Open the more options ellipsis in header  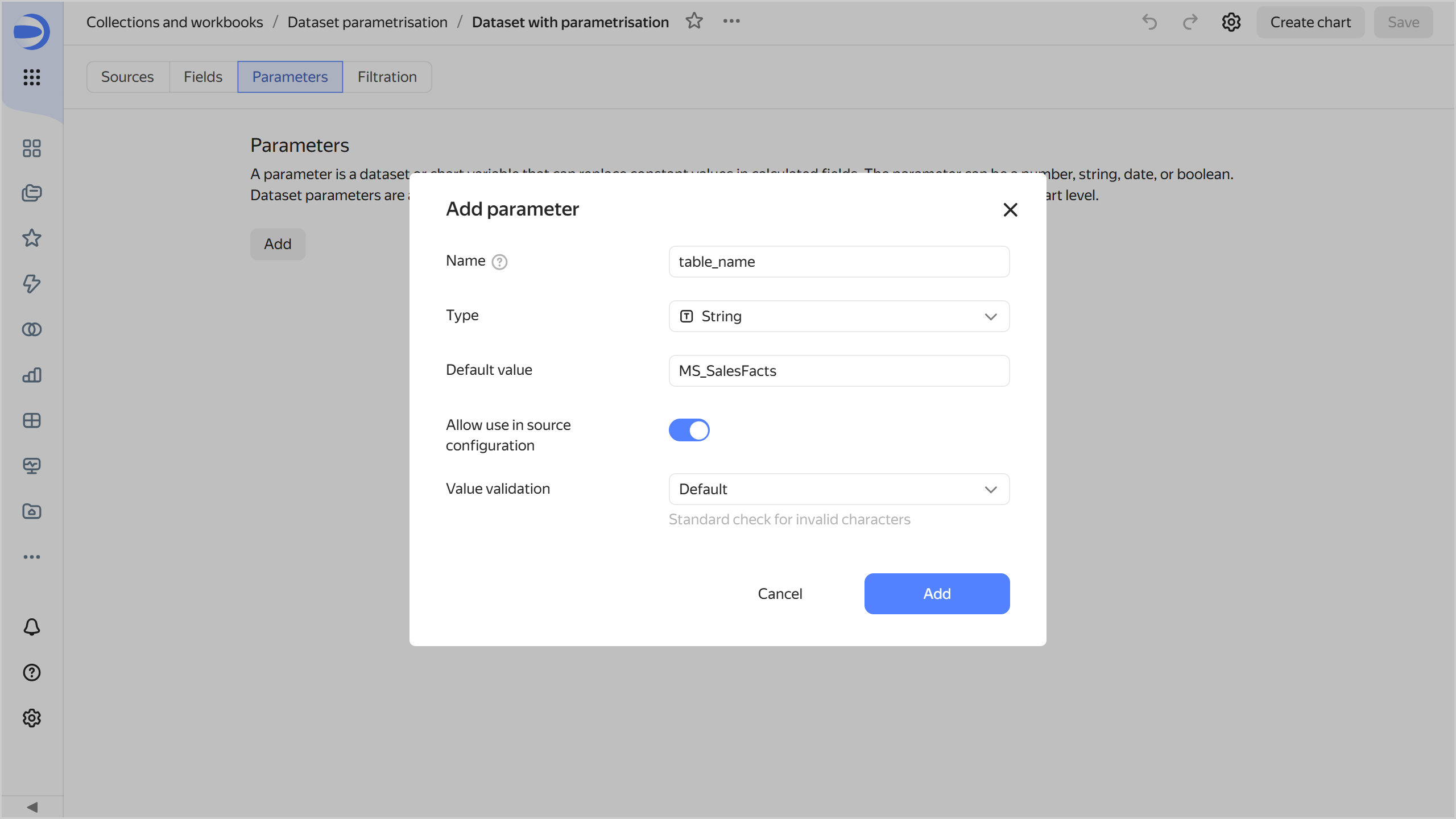(731, 21)
